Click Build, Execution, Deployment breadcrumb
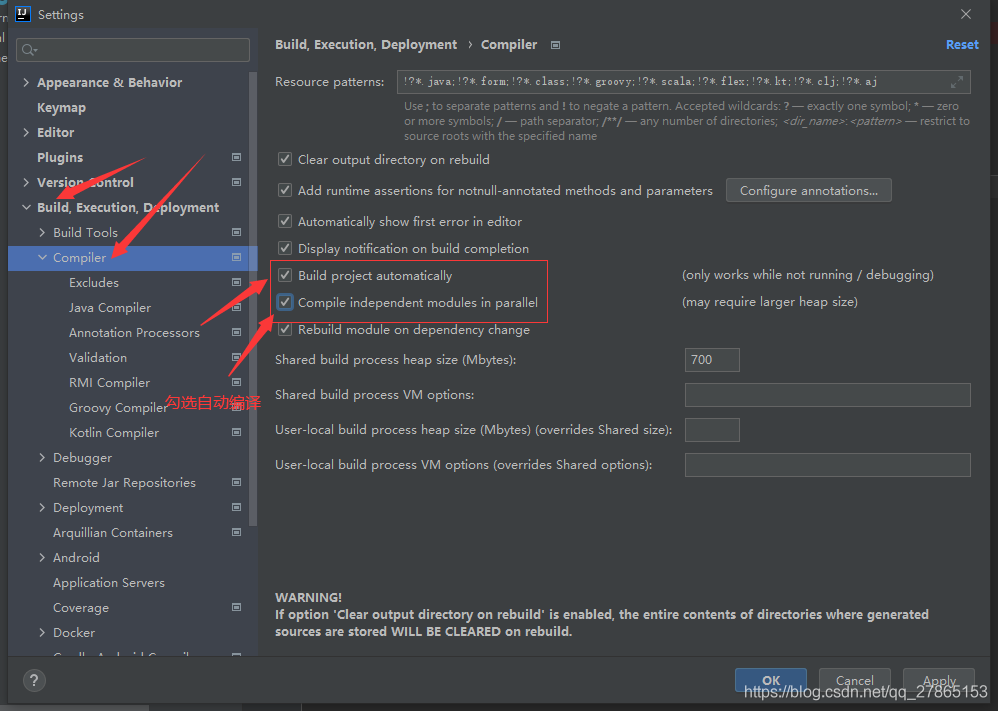The image size is (998, 711). pyautogui.click(x=366, y=45)
